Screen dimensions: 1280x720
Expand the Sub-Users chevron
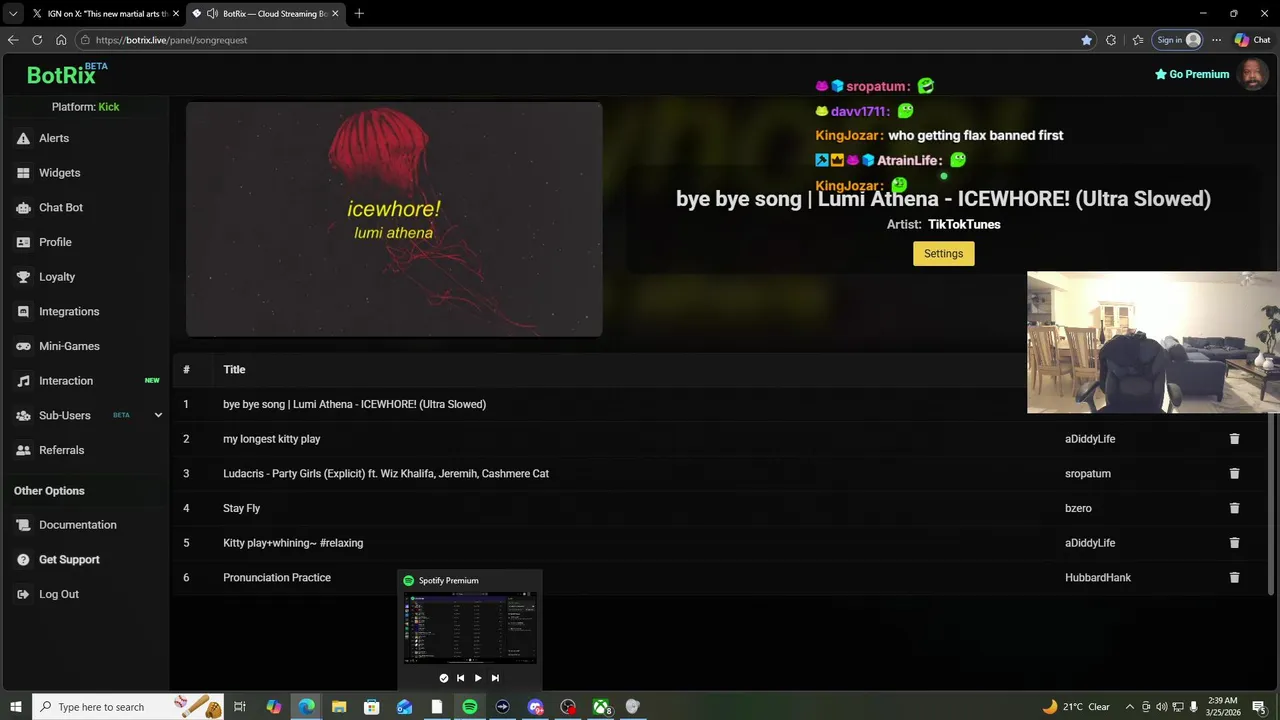click(x=158, y=415)
